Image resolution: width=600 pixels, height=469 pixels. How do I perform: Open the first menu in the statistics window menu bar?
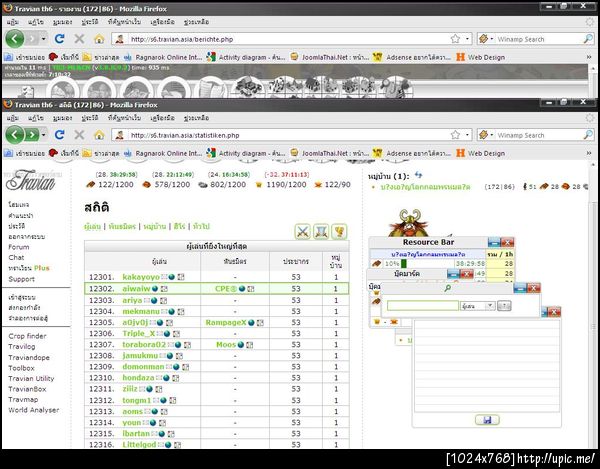pos(13,118)
